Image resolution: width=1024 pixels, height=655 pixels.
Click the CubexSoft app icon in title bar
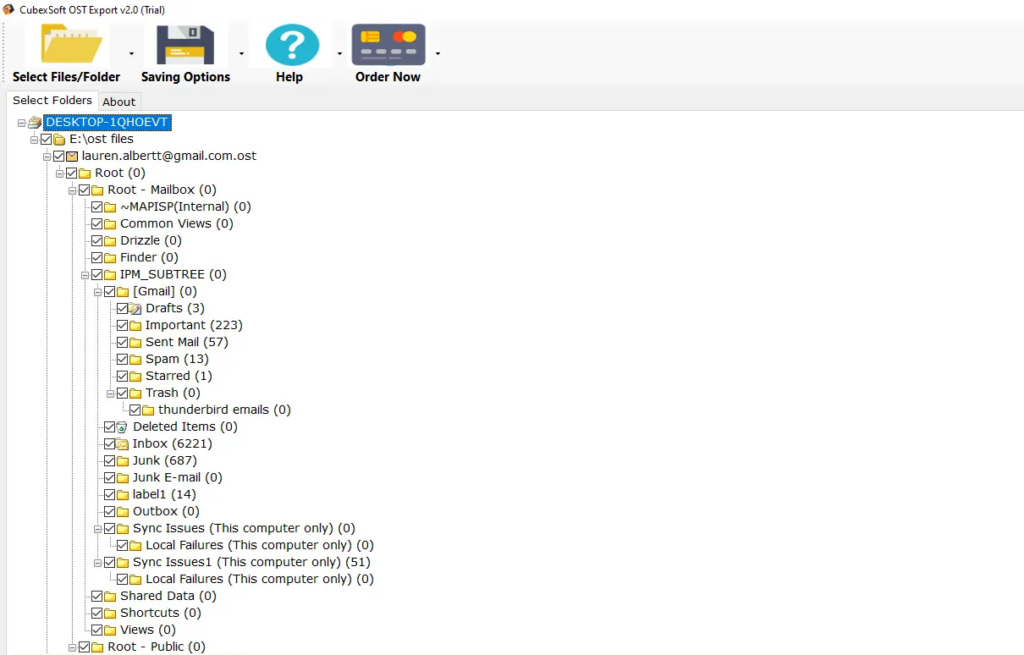(x=8, y=9)
